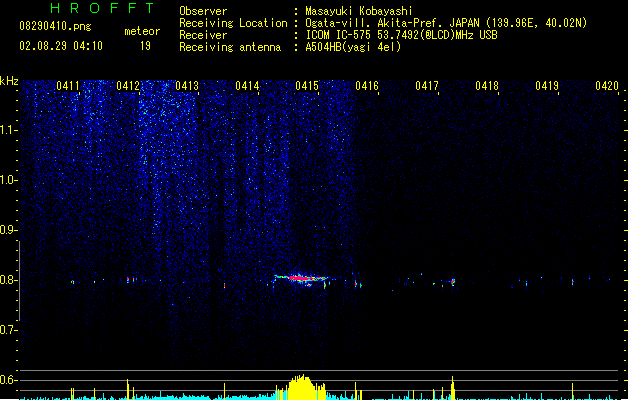
Task: Click the 0419 time marker
Action: [x=547, y=86]
